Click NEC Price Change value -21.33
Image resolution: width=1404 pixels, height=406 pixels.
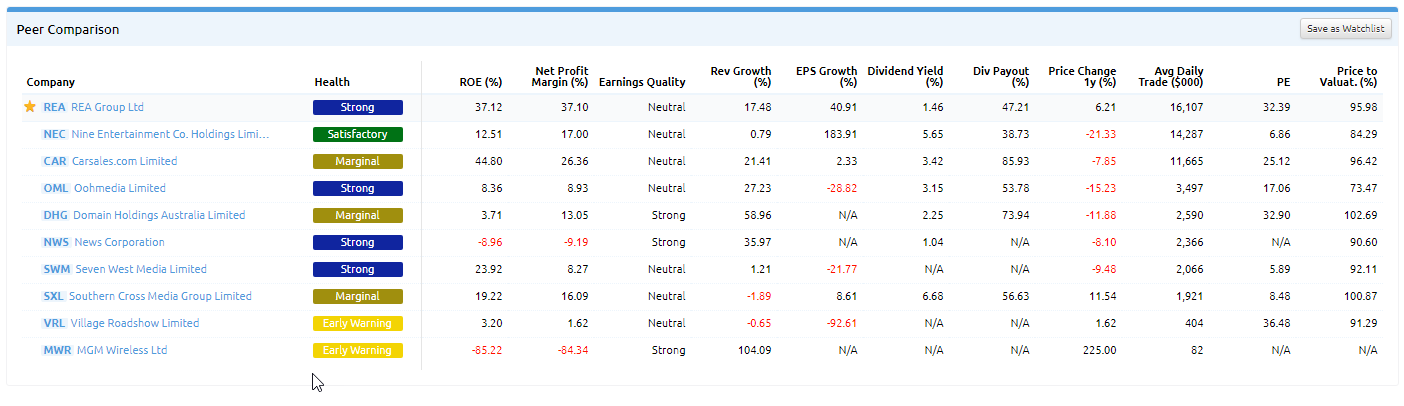pyautogui.click(x=1100, y=134)
